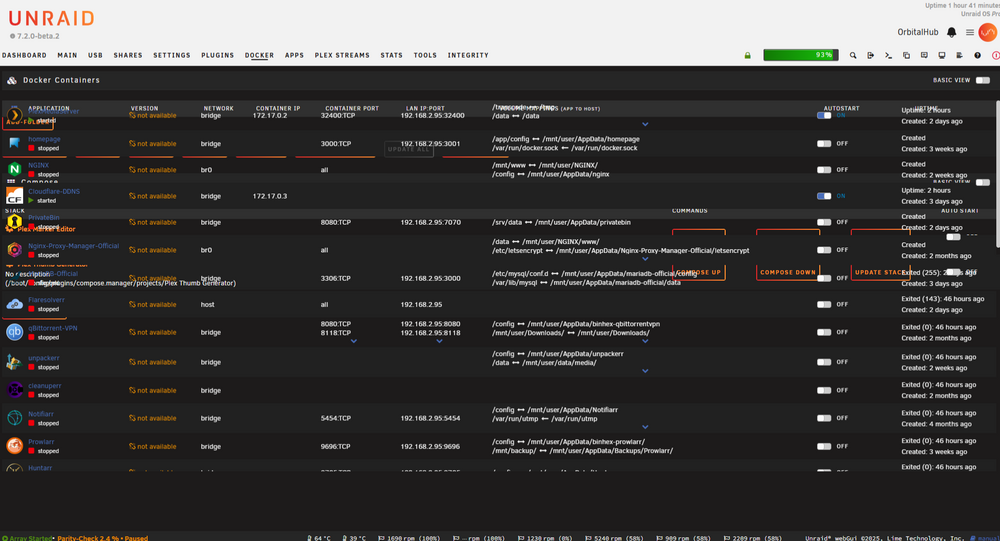Open the notifications bell icon

951,33
